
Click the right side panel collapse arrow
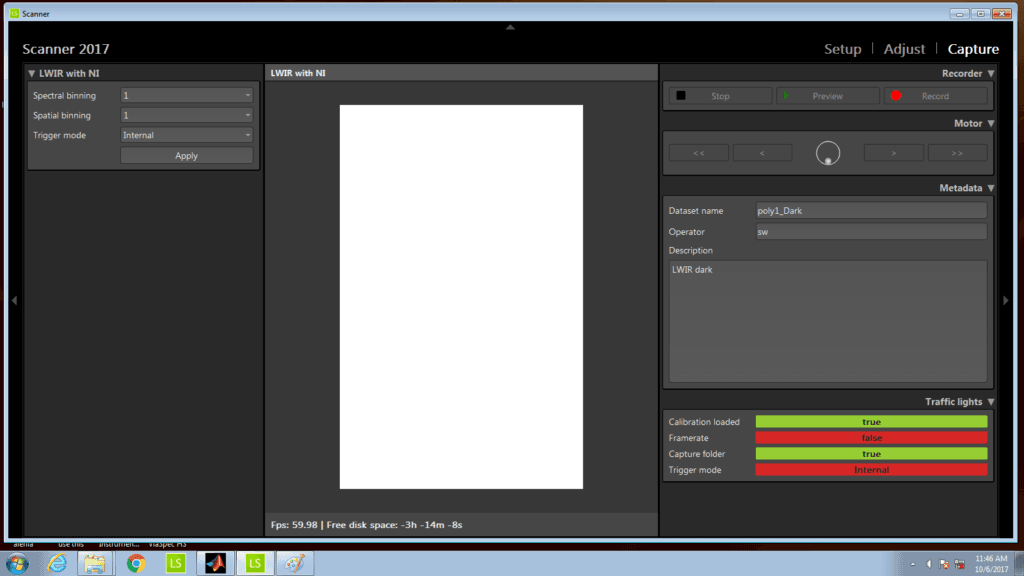(1006, 300)
